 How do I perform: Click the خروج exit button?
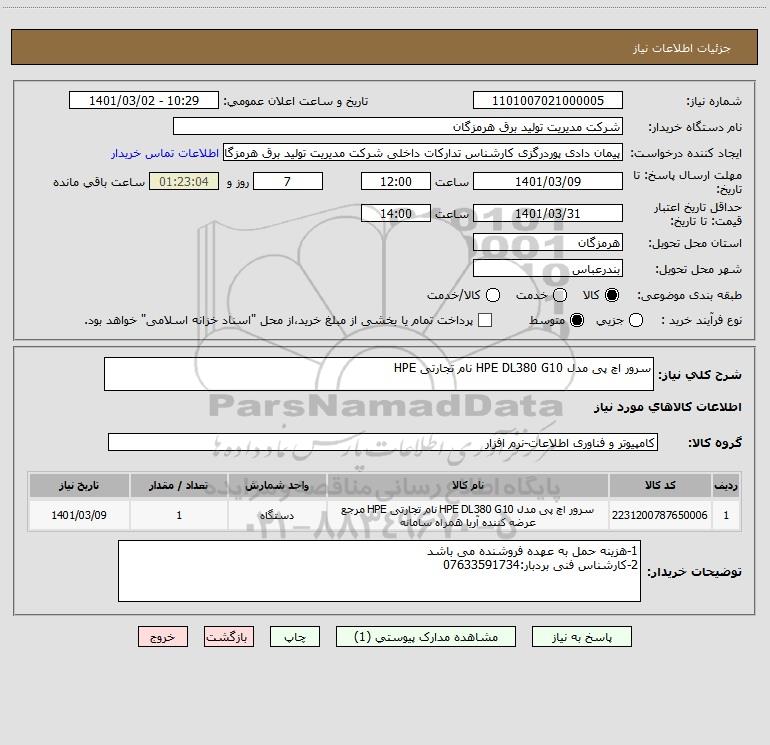163,637
